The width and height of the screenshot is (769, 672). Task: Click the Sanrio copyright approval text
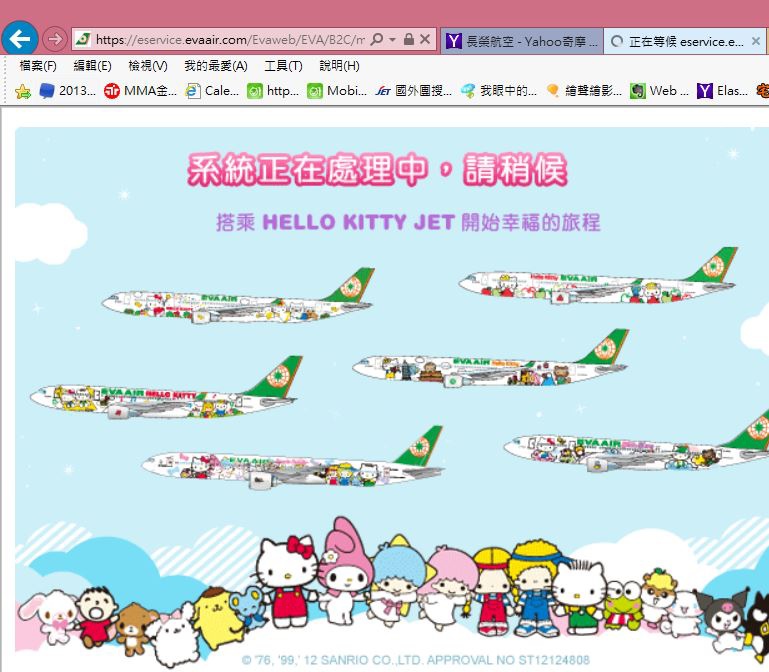[416, 660]
